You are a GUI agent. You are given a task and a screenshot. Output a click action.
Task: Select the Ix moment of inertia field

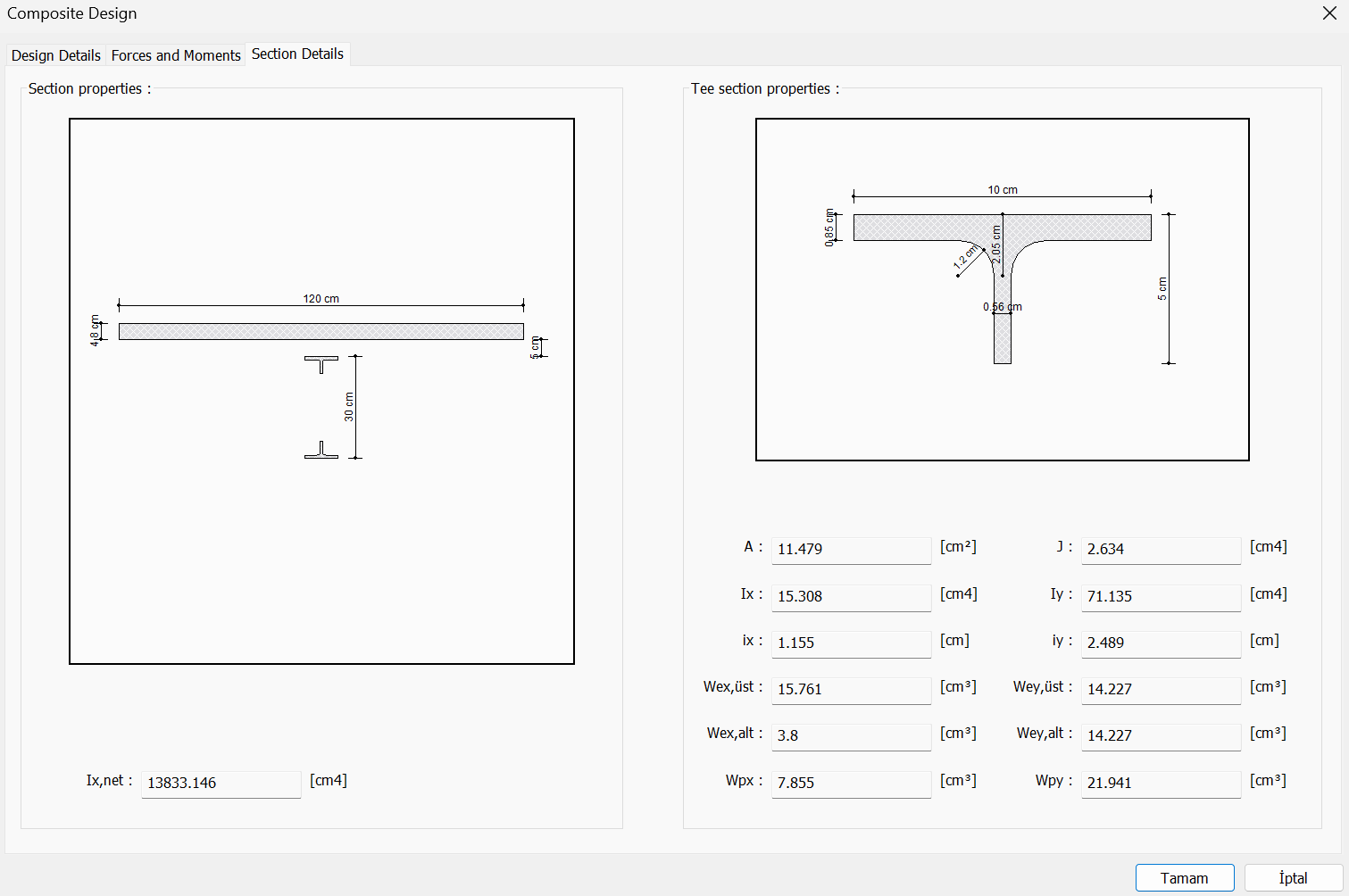coord(850,597)
